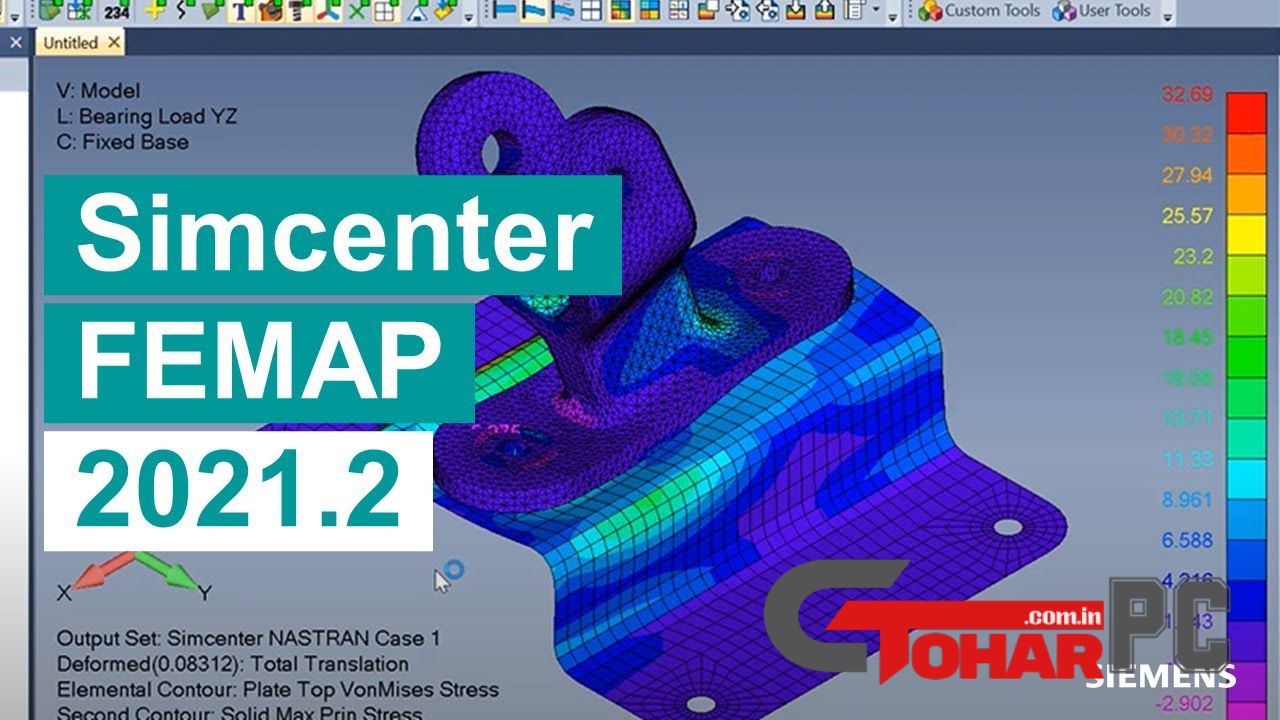Open User Tools menu
1280x720 pixels.
[x=1101, y=11]
